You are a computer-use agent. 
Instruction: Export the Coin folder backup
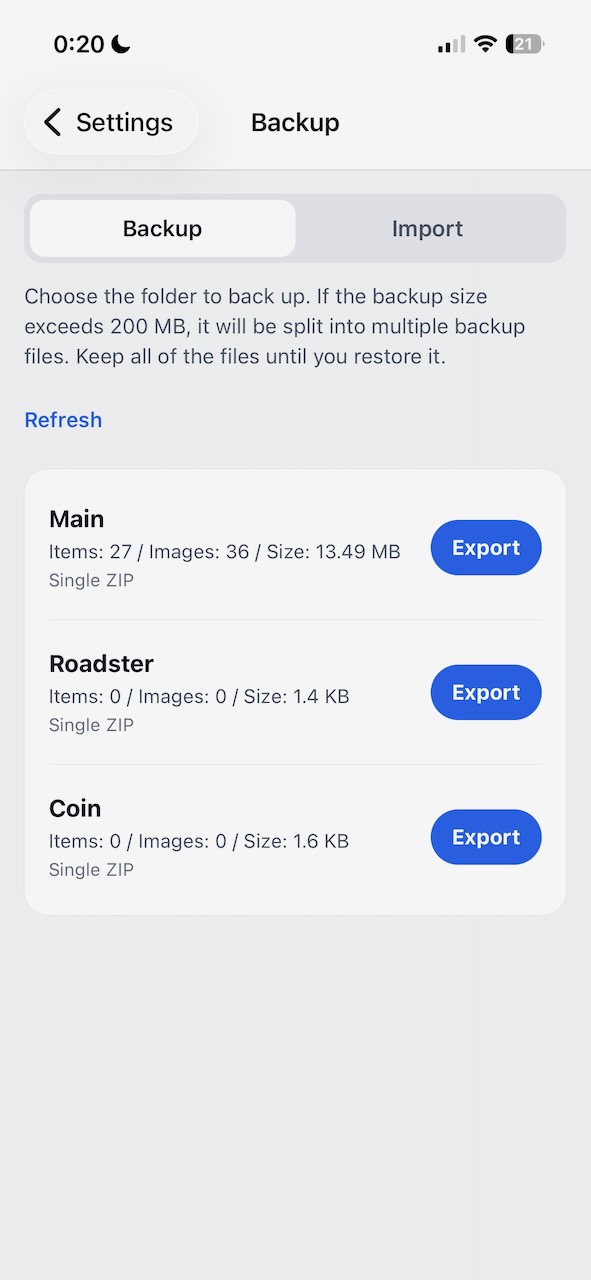click(486, 837)
